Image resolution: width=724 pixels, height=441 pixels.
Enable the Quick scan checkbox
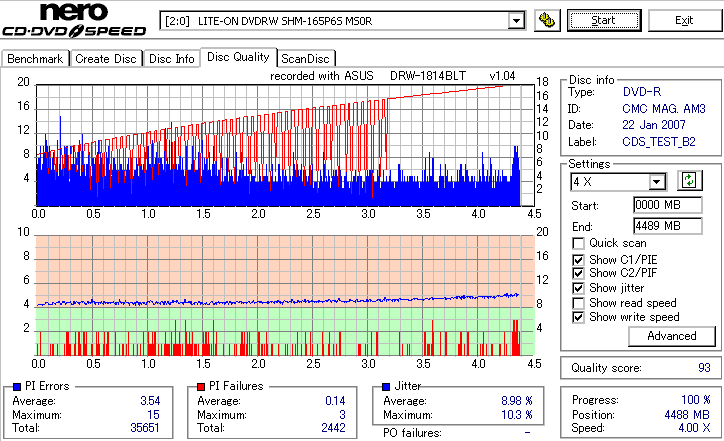[x=578, y=243]
